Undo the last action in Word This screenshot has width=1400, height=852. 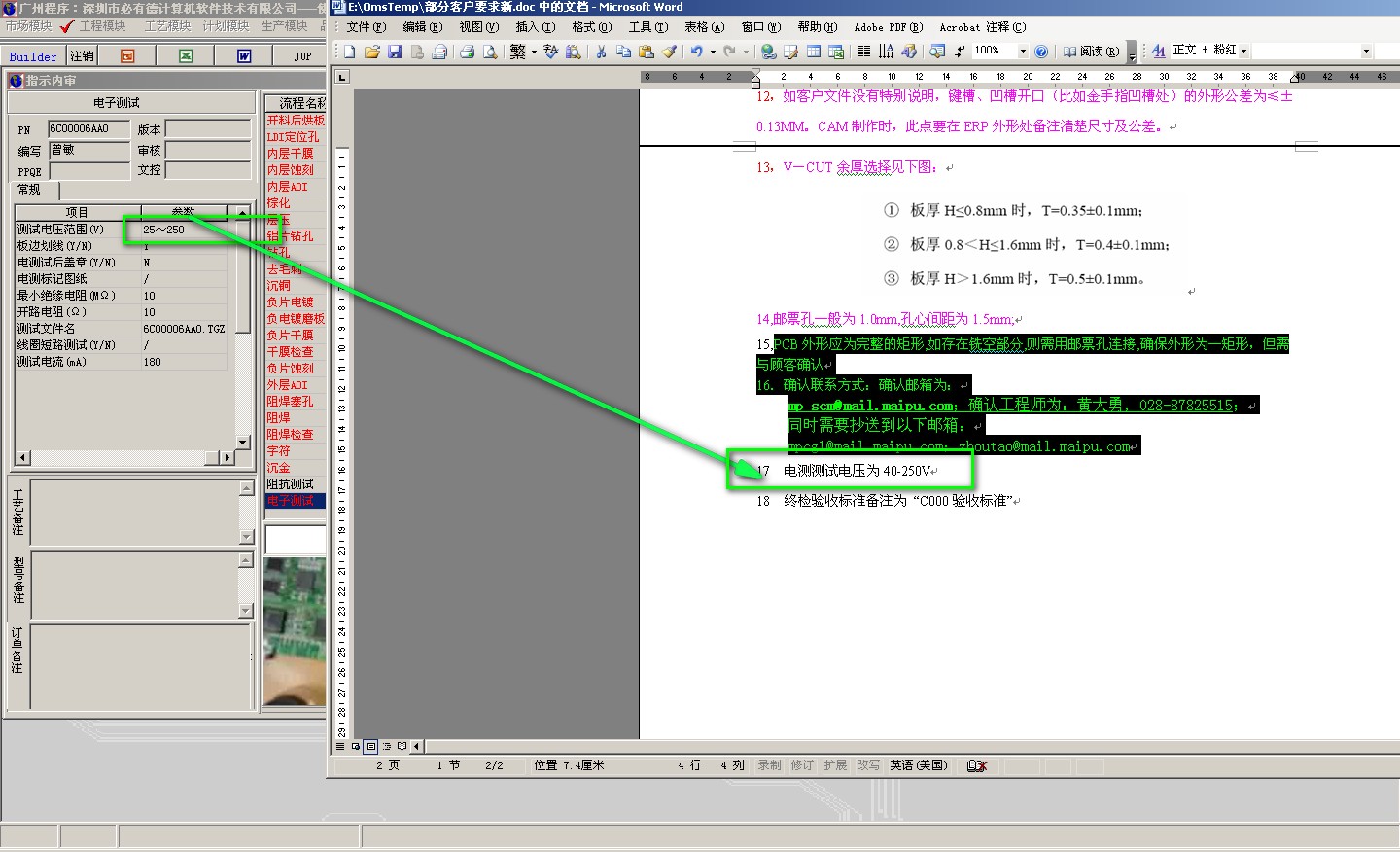pyautogui.click(x=697, y=52)
